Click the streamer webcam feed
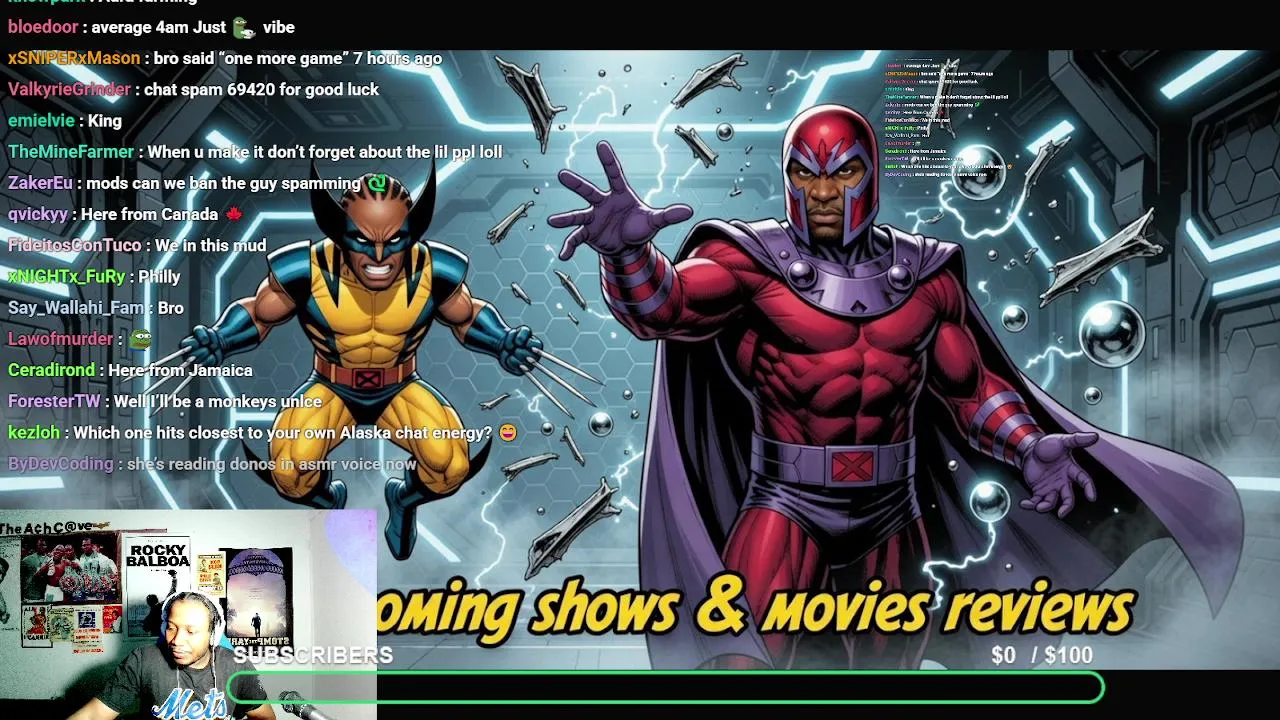Screen dimensions: 1280x720 188,615
